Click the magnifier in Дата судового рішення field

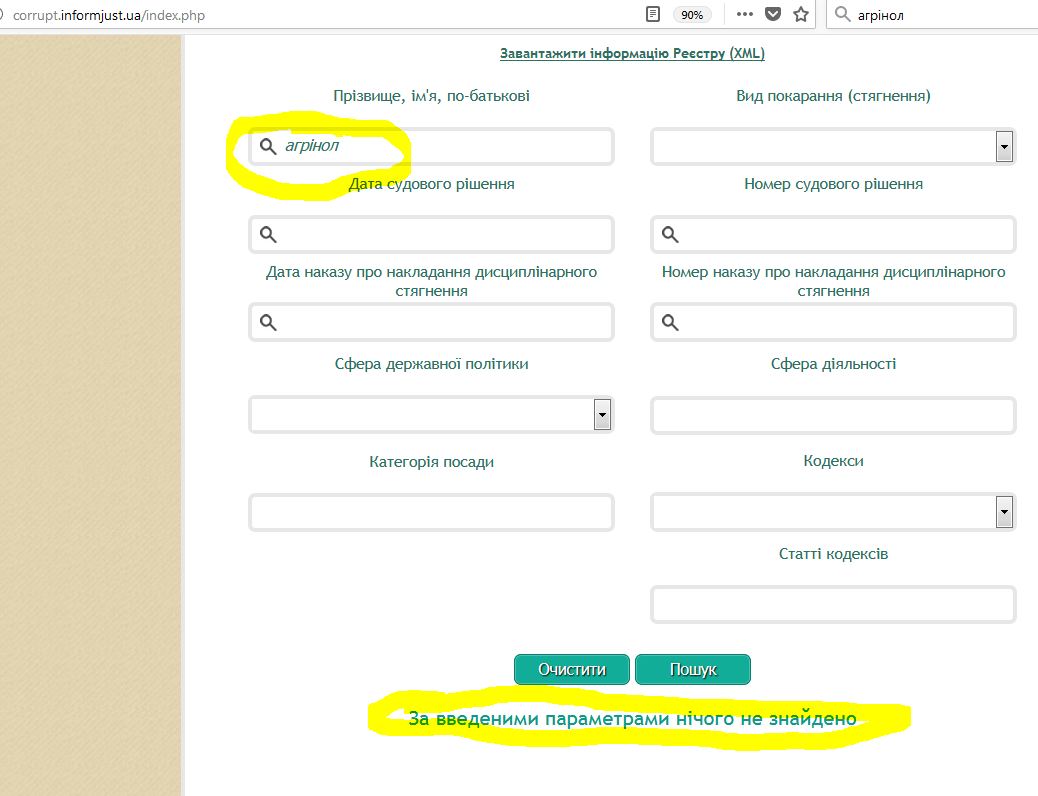[268, 235]
